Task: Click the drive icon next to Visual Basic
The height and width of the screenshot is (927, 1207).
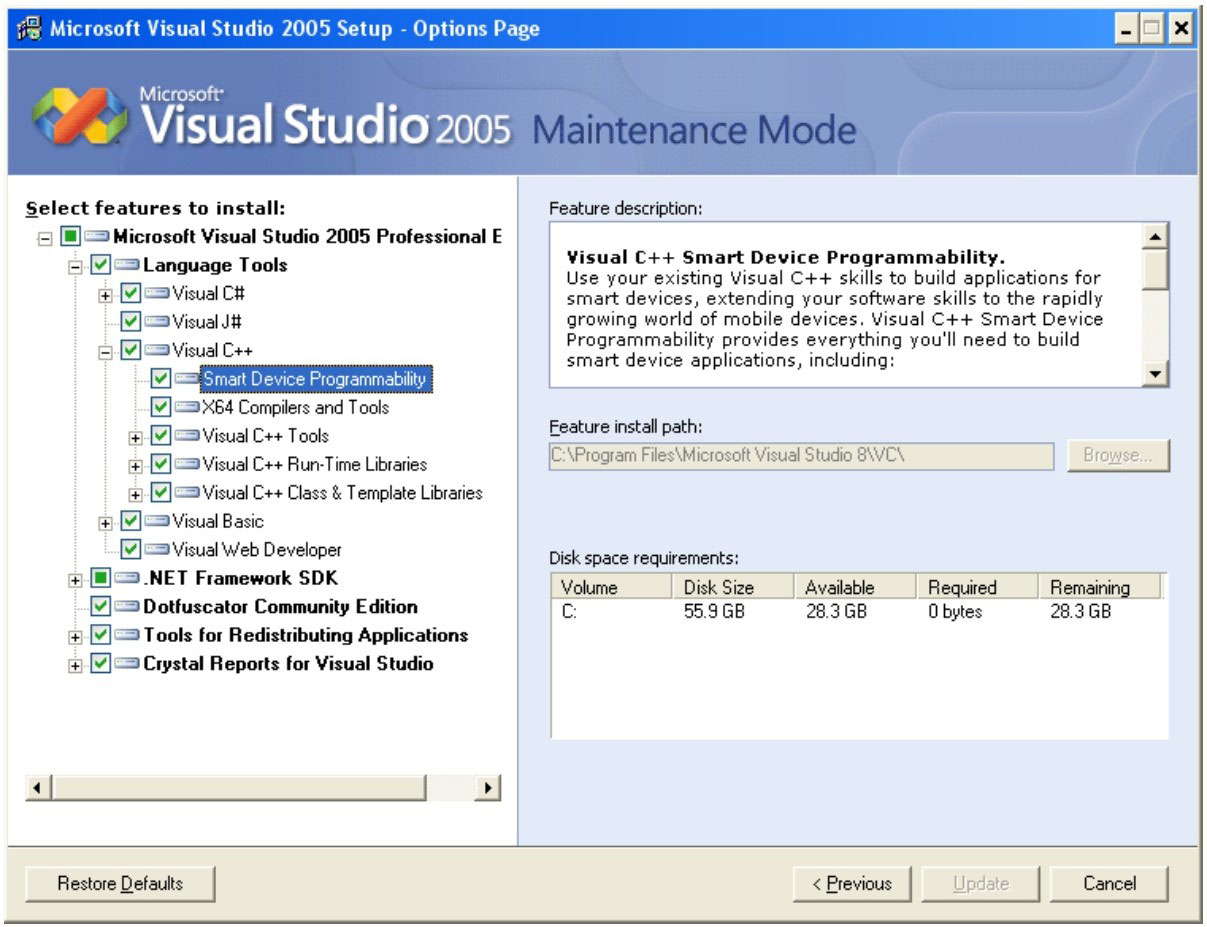Action: pos(157,522)
